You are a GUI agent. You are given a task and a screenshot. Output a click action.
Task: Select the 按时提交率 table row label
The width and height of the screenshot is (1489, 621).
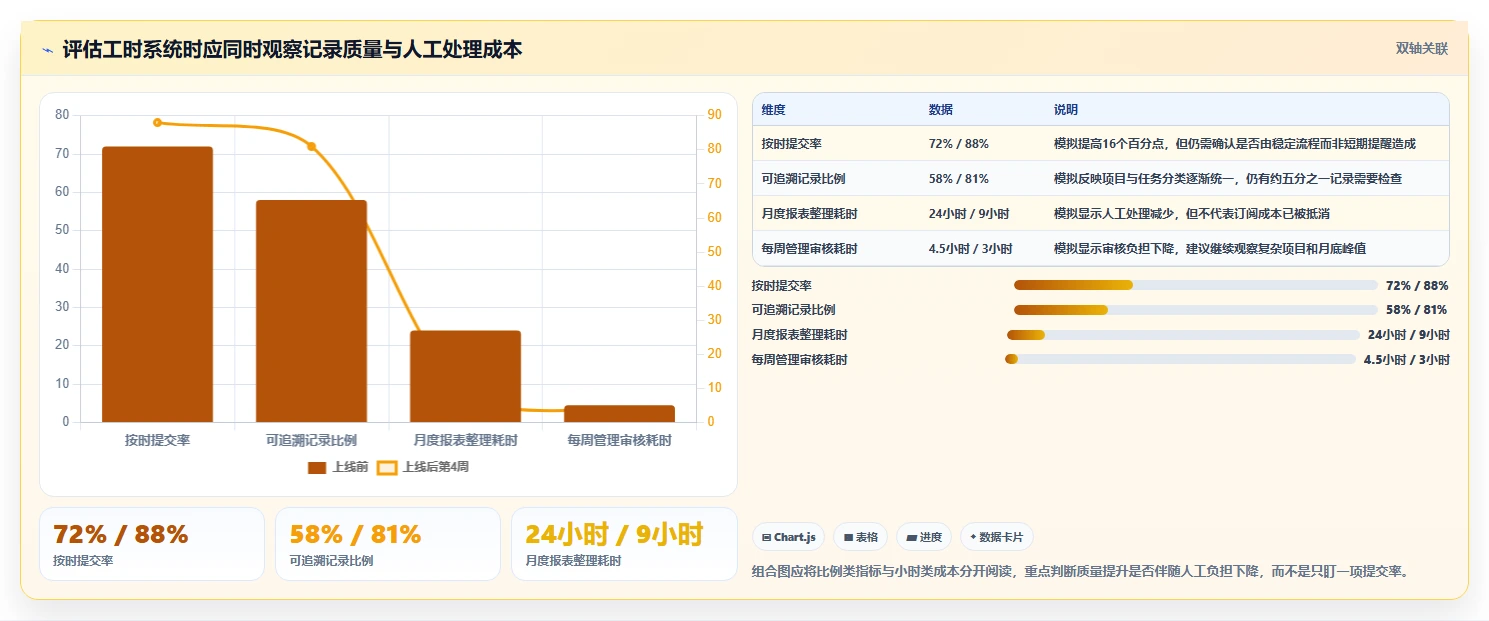click(791, 144)
